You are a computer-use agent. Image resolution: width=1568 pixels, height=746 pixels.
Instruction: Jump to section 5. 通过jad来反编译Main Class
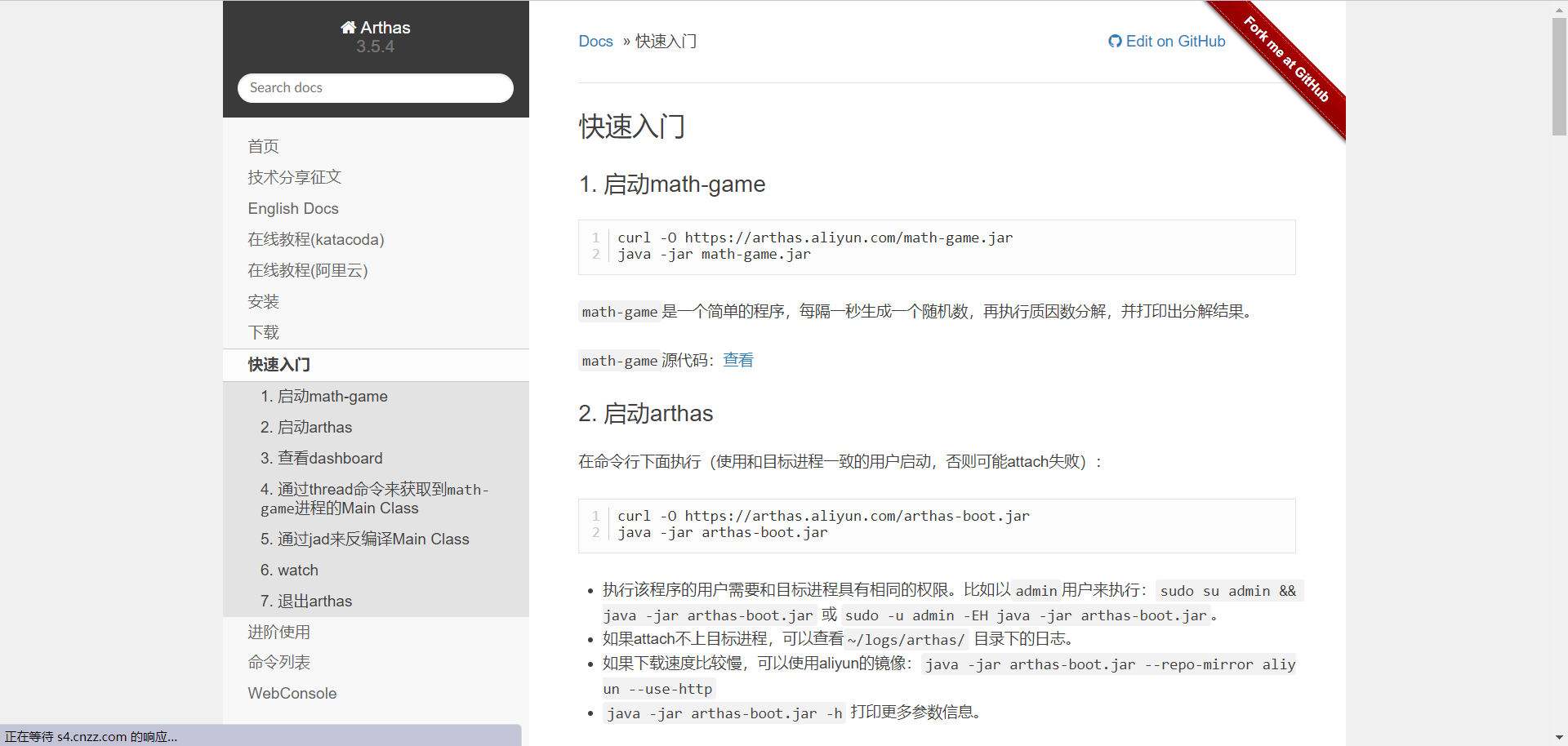365,539
